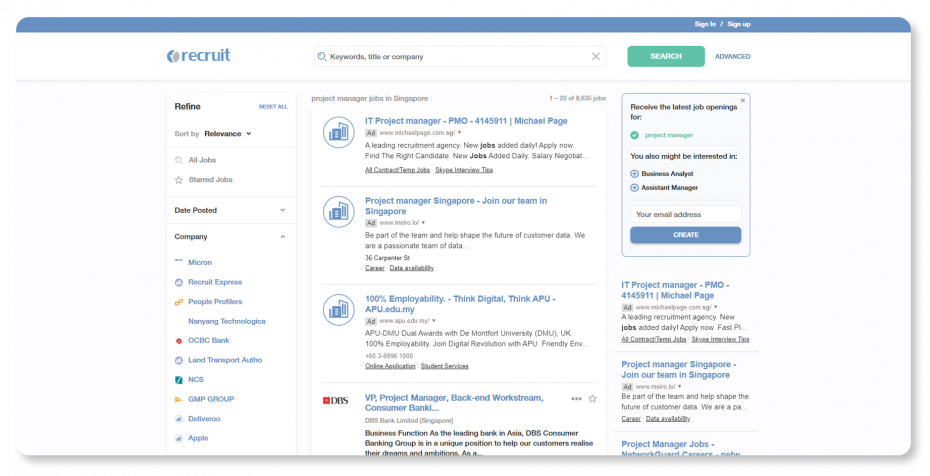Toggle the project manager alert checkmark
The image size is (930, 476).
[635, 135]
